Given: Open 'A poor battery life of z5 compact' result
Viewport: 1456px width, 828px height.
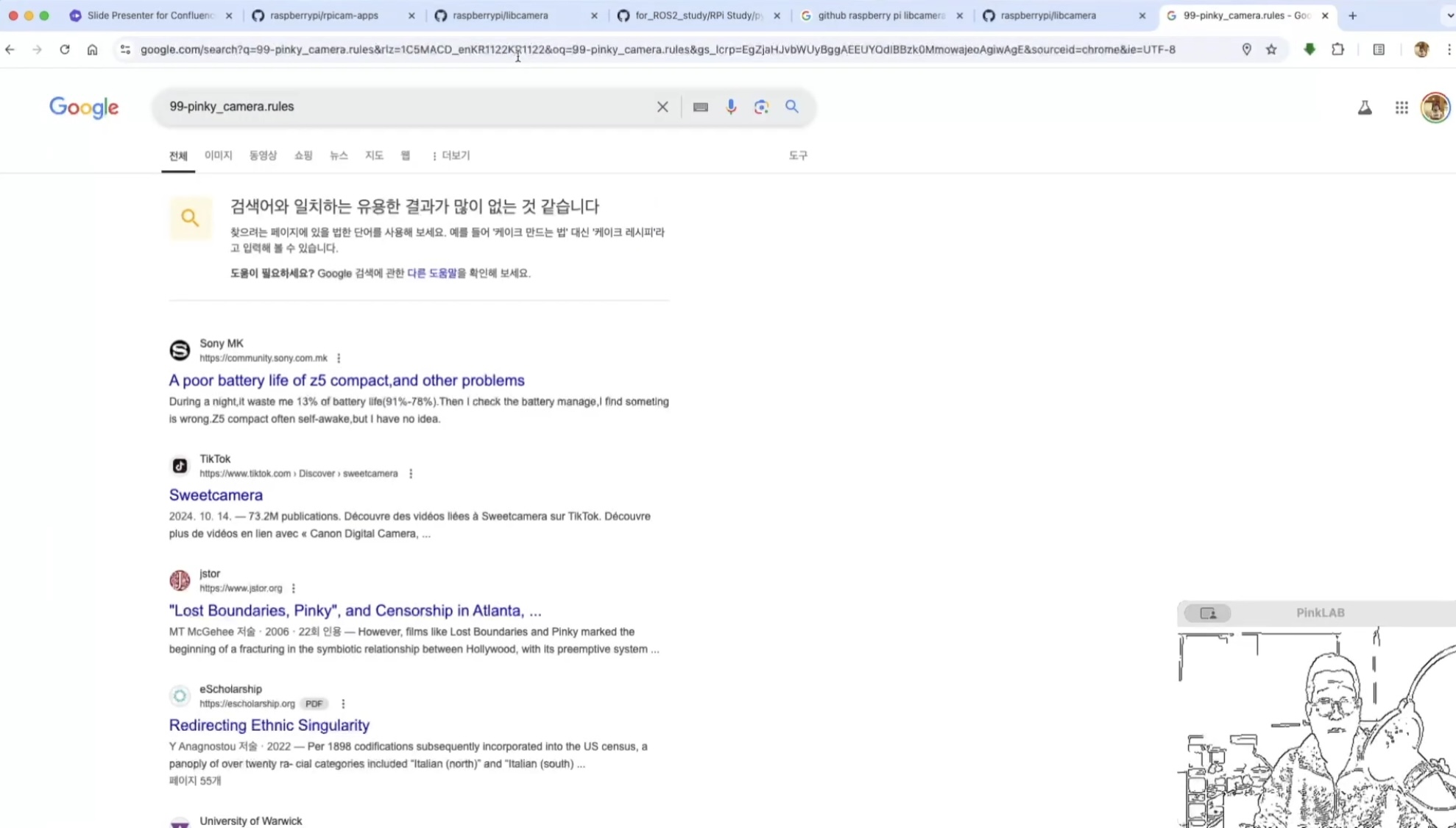Looking at the screenshot, I should click(x=346, y=381).
